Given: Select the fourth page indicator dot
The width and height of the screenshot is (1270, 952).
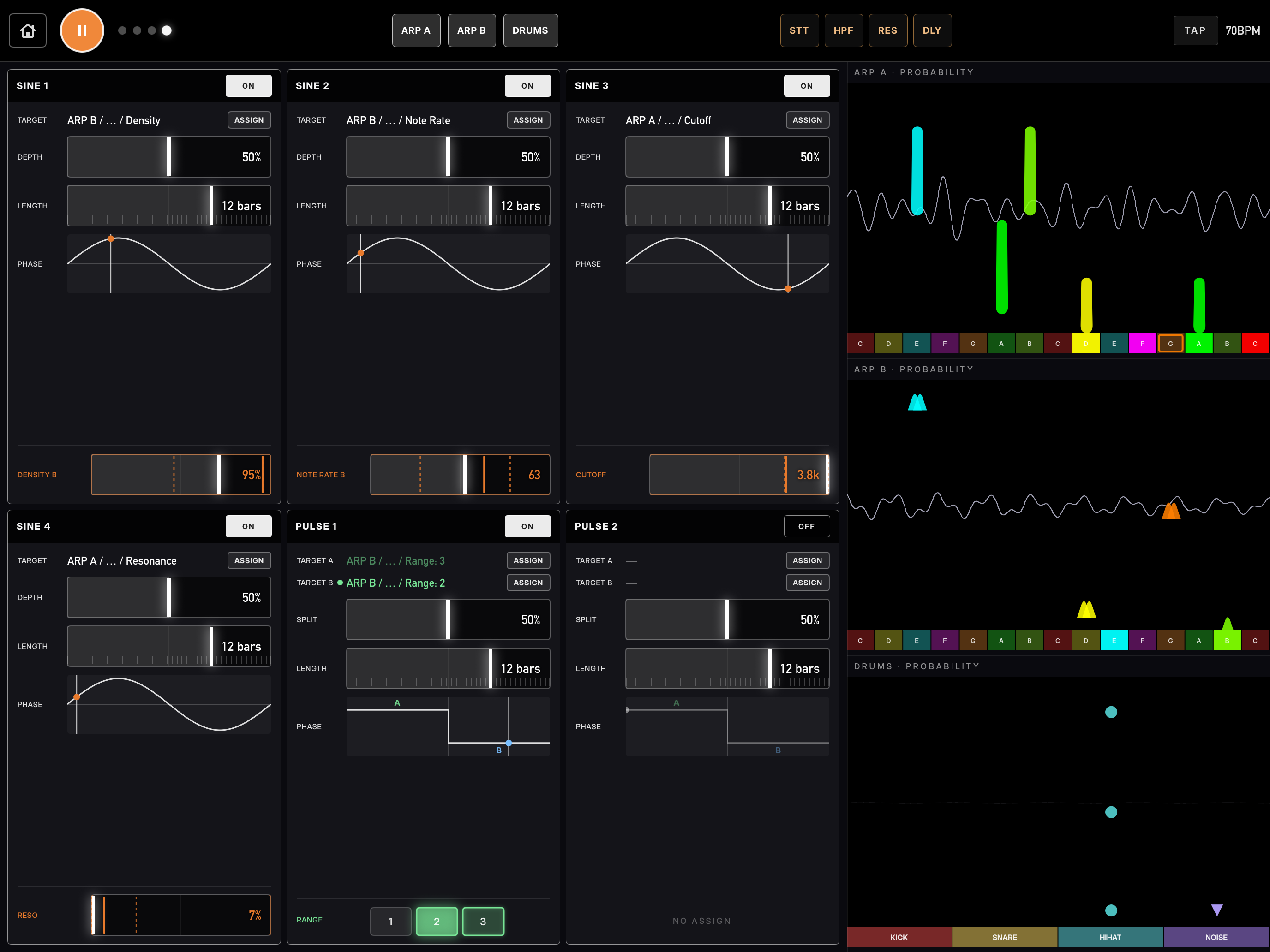Looking at the screenshot, I should [x=167, y=30].
